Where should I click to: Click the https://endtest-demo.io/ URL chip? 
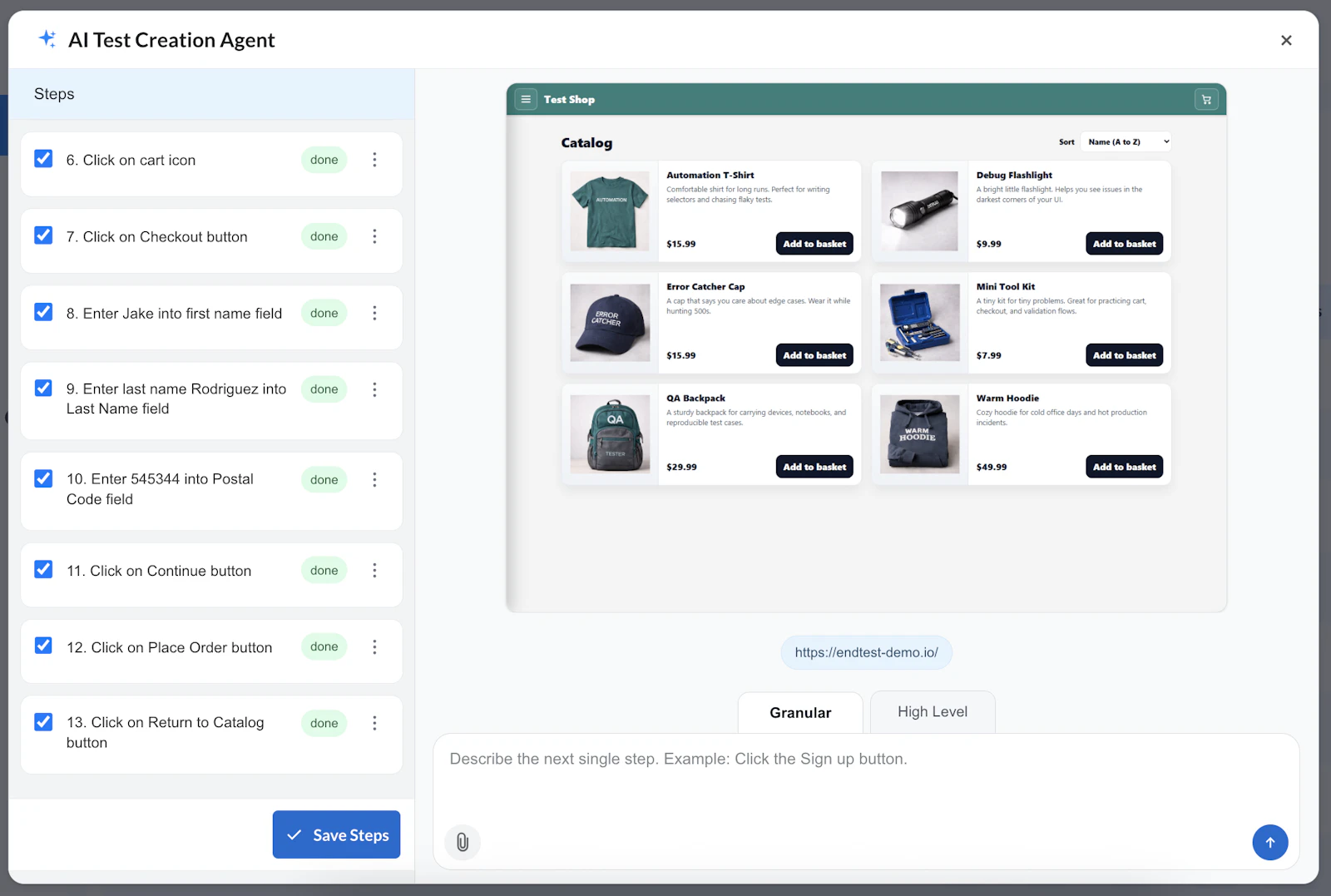coord(866,652)
